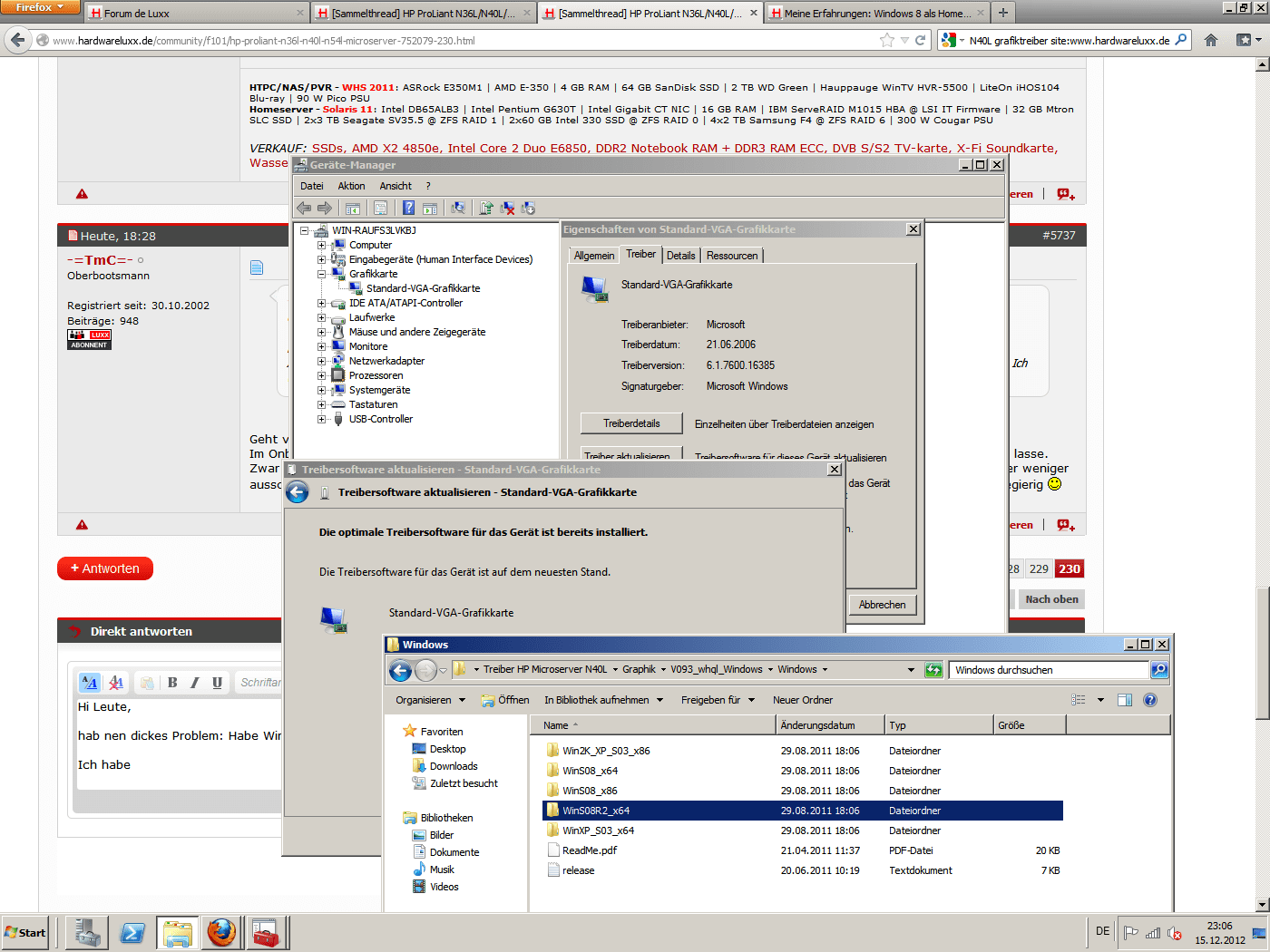Sort by the Änderungsdatum column header

(x=830, y=725)
